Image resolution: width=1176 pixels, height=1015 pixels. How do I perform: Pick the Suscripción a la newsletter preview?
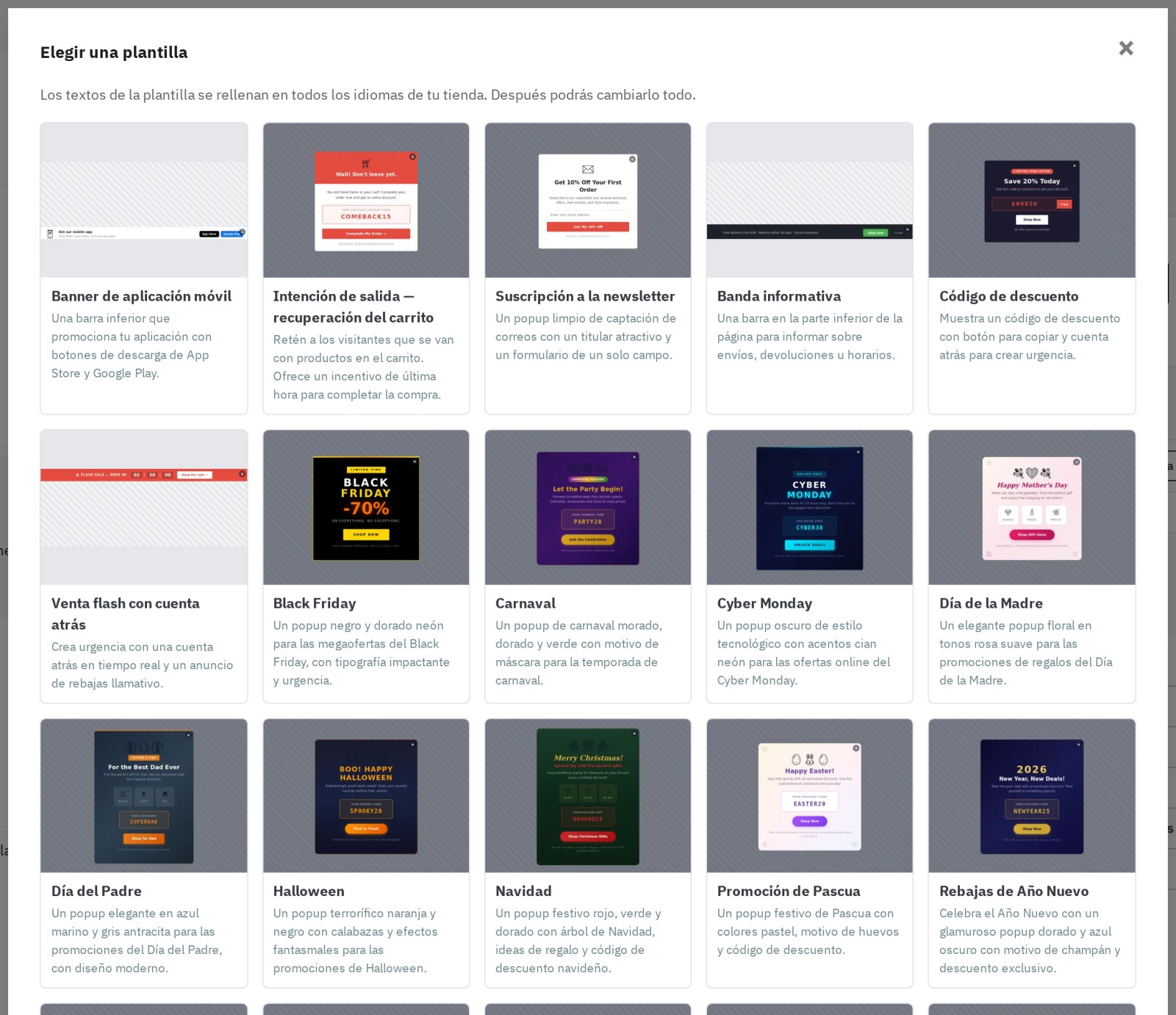point(588,201)
